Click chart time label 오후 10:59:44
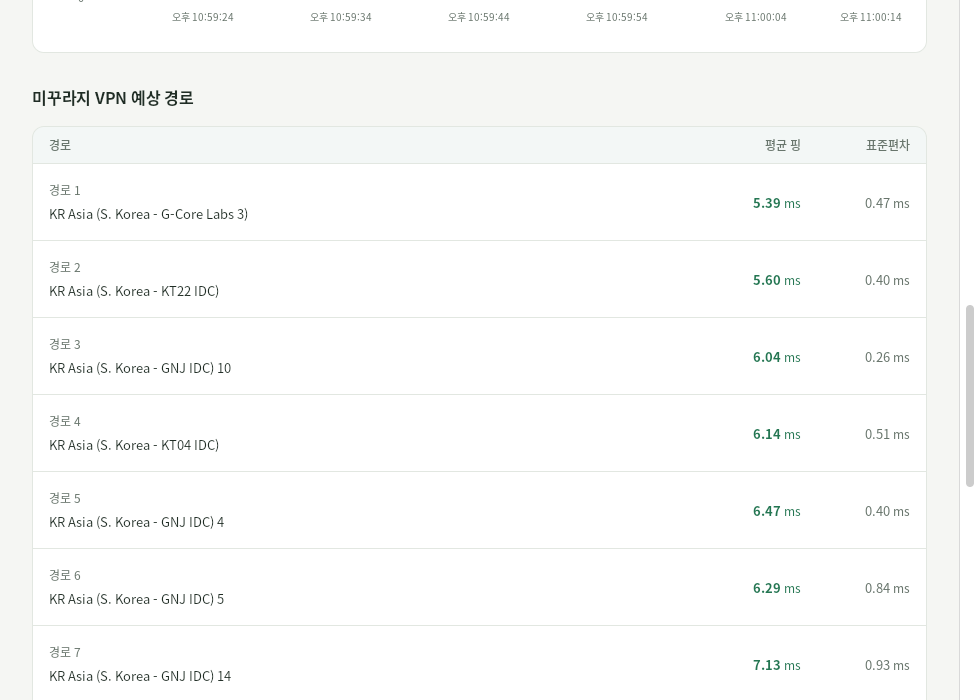Image resolution: width=980 pixels, height=700 pixels. click(479, 17)
